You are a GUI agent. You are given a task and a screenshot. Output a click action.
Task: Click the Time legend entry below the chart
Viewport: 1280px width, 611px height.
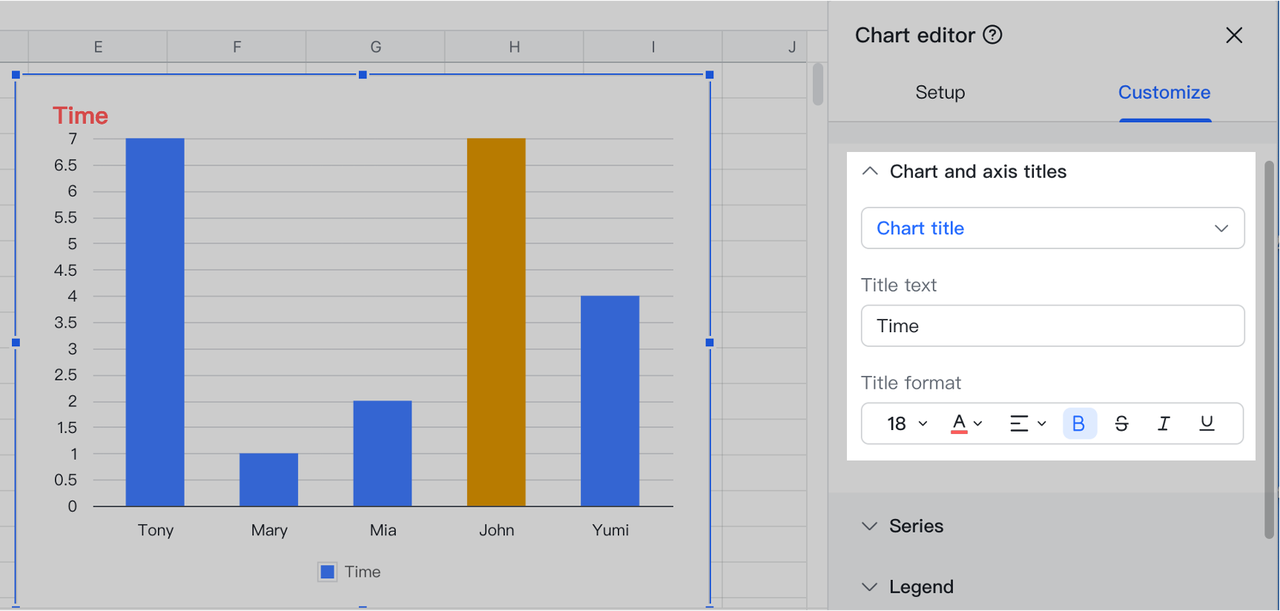[x=349, y=571]
